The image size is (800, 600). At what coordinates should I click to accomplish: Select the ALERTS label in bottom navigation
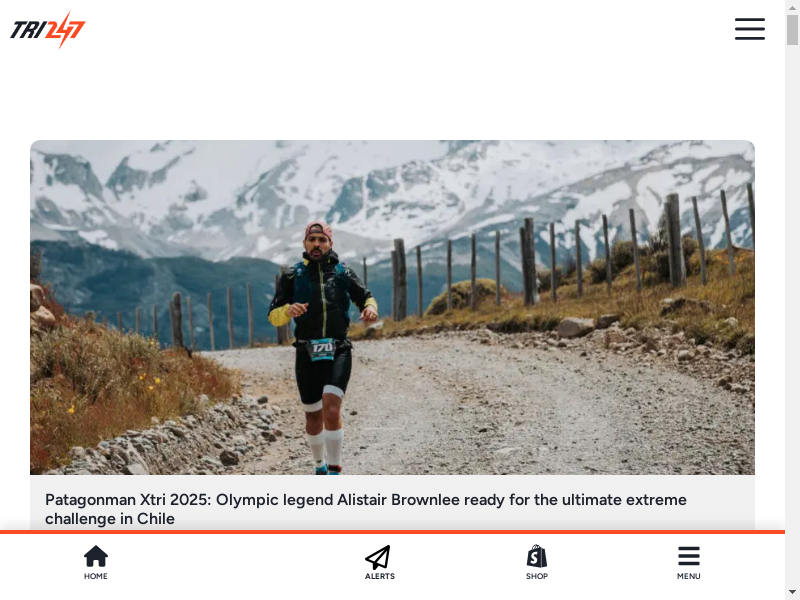(x=380, y=576)
